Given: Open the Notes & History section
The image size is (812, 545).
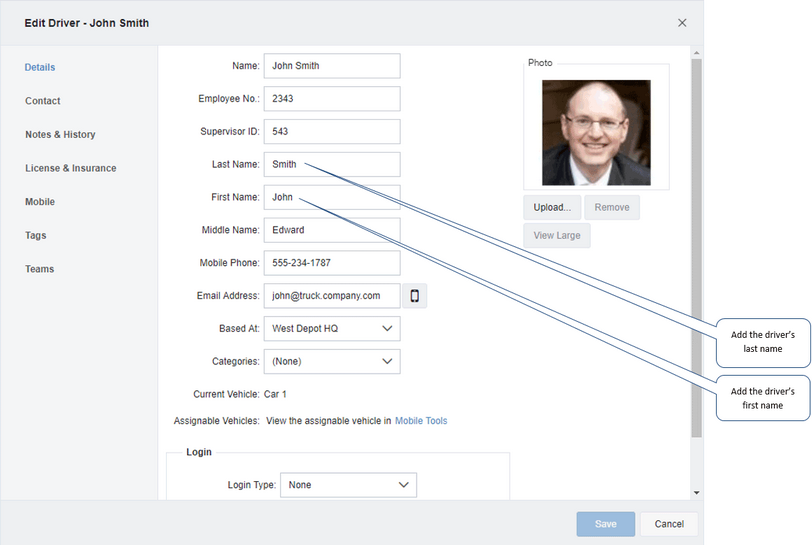Looking at the screenshot, I should (x=60, y=135).
